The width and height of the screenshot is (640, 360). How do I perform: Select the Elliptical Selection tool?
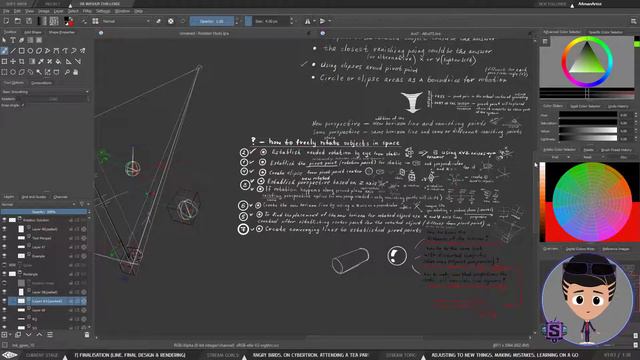(13, 72)
